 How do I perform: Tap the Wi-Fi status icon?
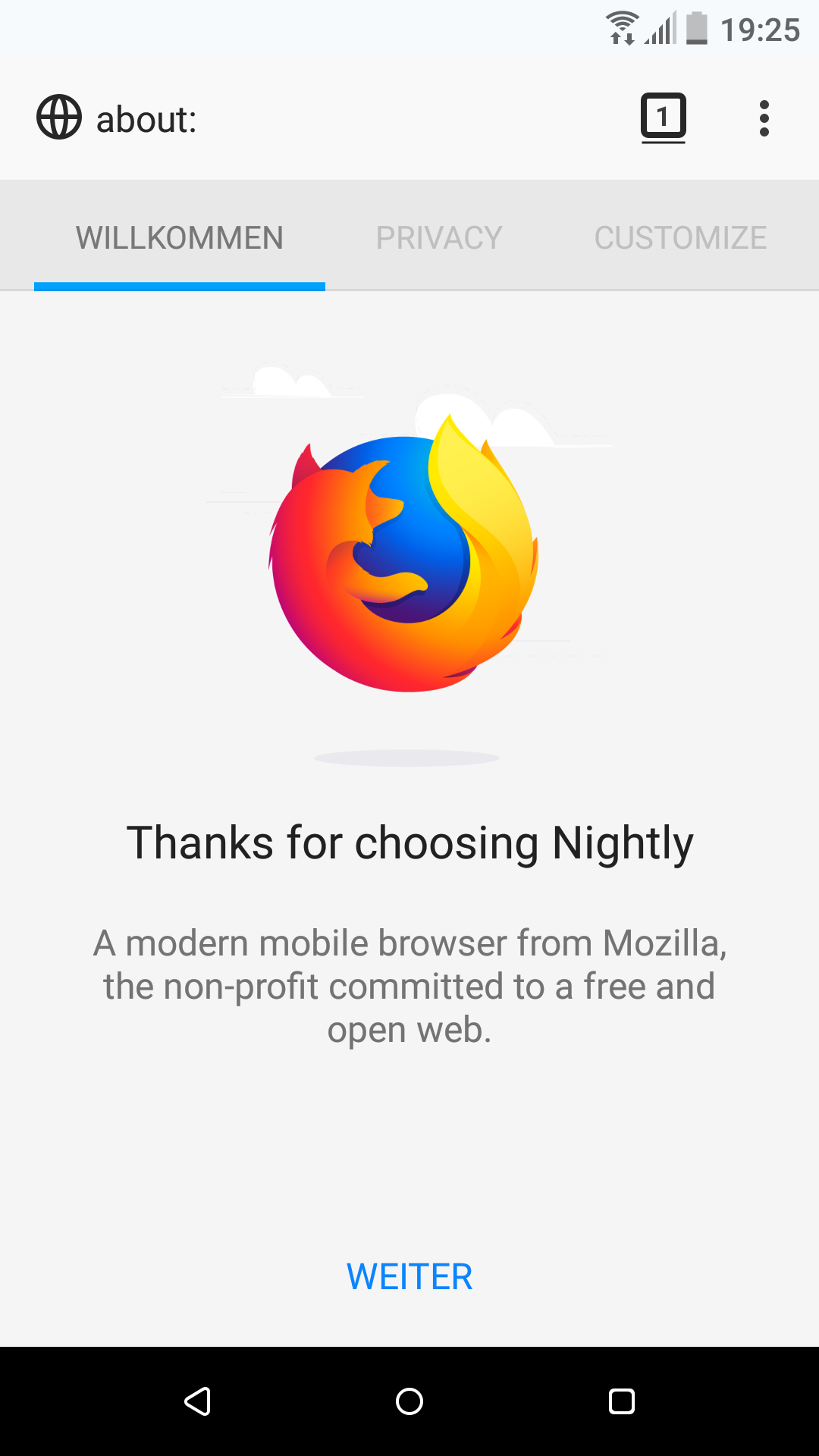point(622,29)
